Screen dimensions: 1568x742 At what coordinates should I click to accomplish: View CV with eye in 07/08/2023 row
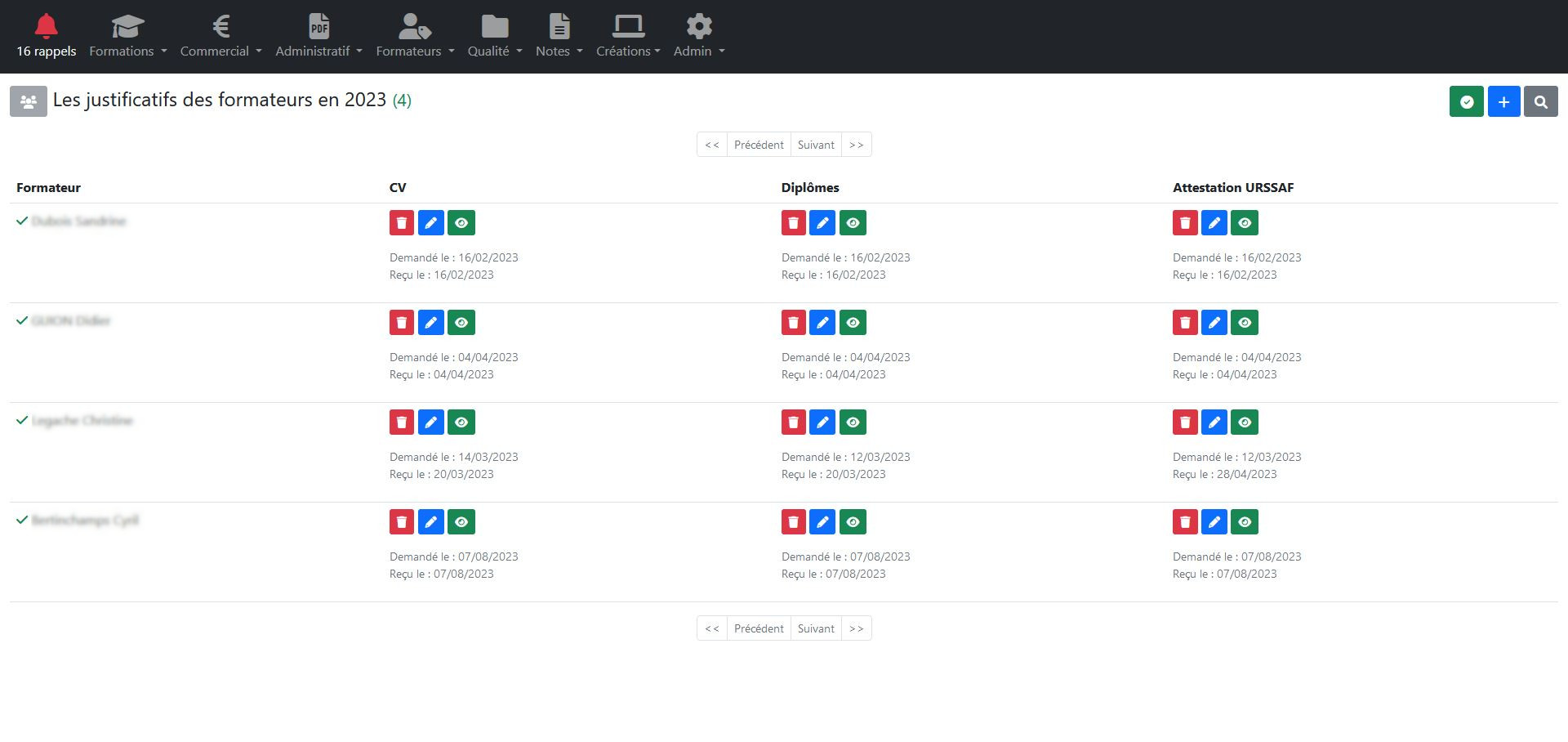461,522
